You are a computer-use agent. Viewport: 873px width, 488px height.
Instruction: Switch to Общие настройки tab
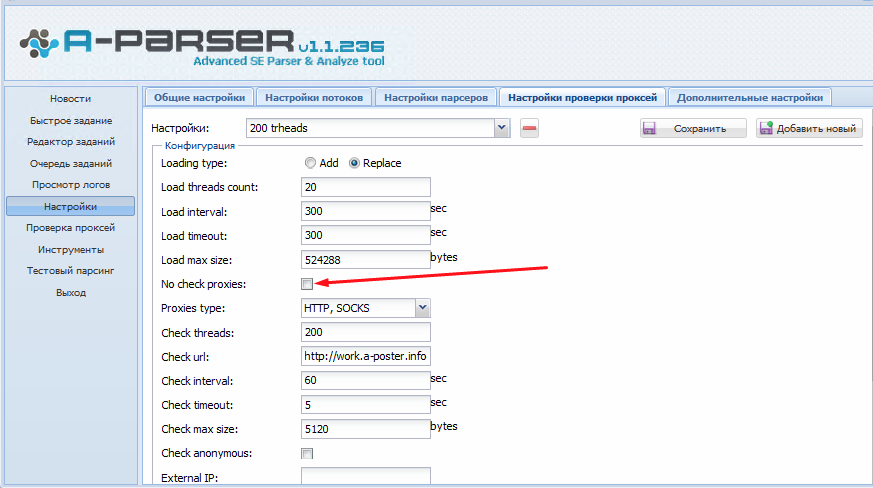tap(199, 97)
